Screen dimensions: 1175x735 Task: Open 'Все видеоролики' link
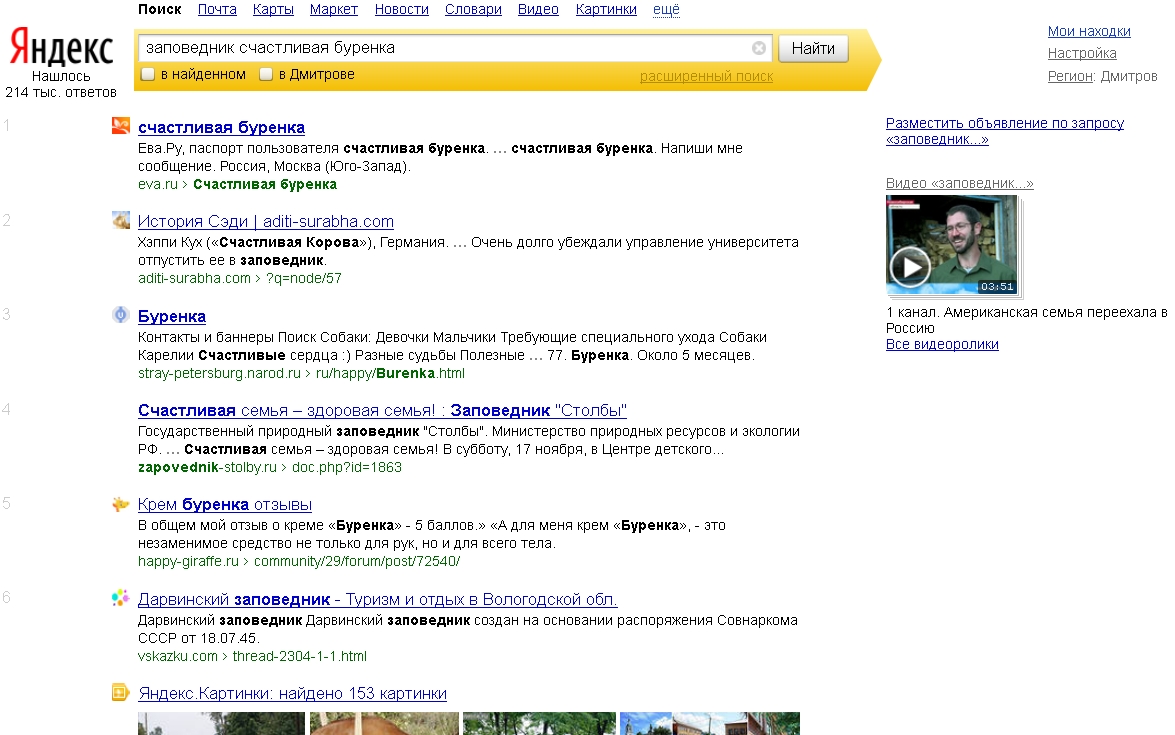click(942, 345)
